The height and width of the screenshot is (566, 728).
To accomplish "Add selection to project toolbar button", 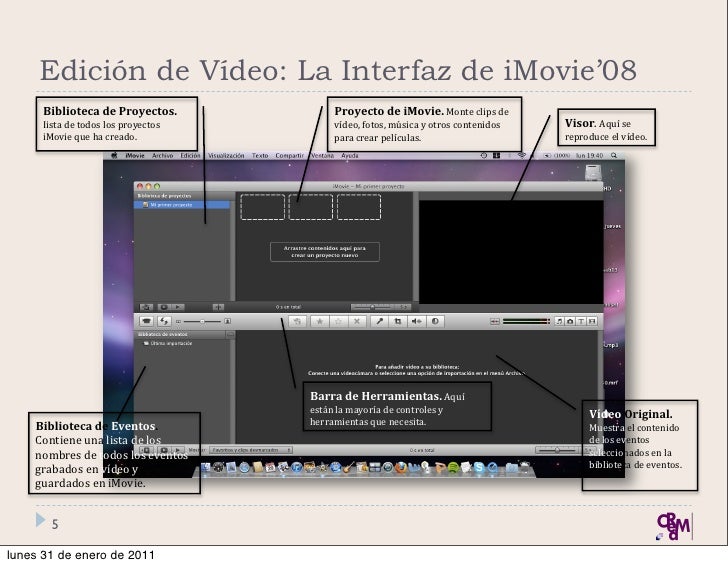I will (297, 321).
